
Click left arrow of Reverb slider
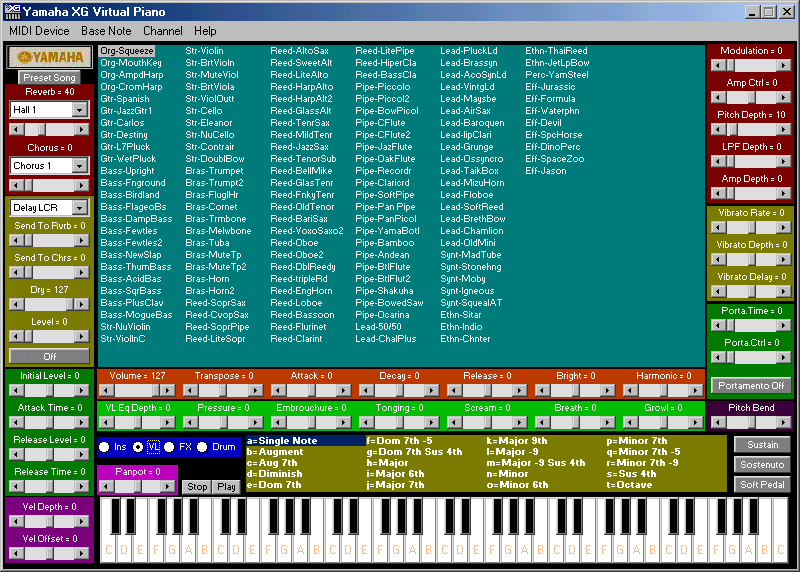[17, 130]
